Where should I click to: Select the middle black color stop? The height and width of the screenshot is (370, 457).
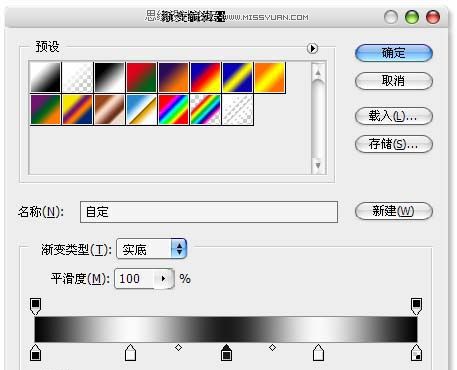point(226,353)
